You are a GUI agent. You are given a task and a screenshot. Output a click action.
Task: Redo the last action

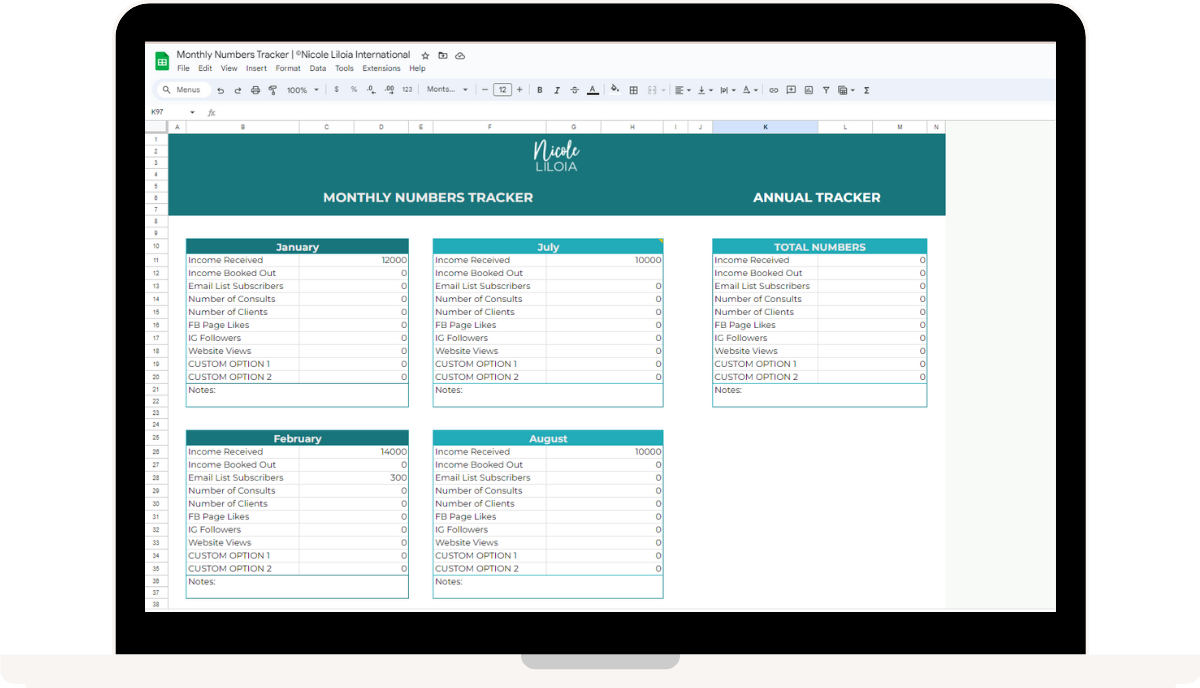pyautogui.click(x=237, y=90)
